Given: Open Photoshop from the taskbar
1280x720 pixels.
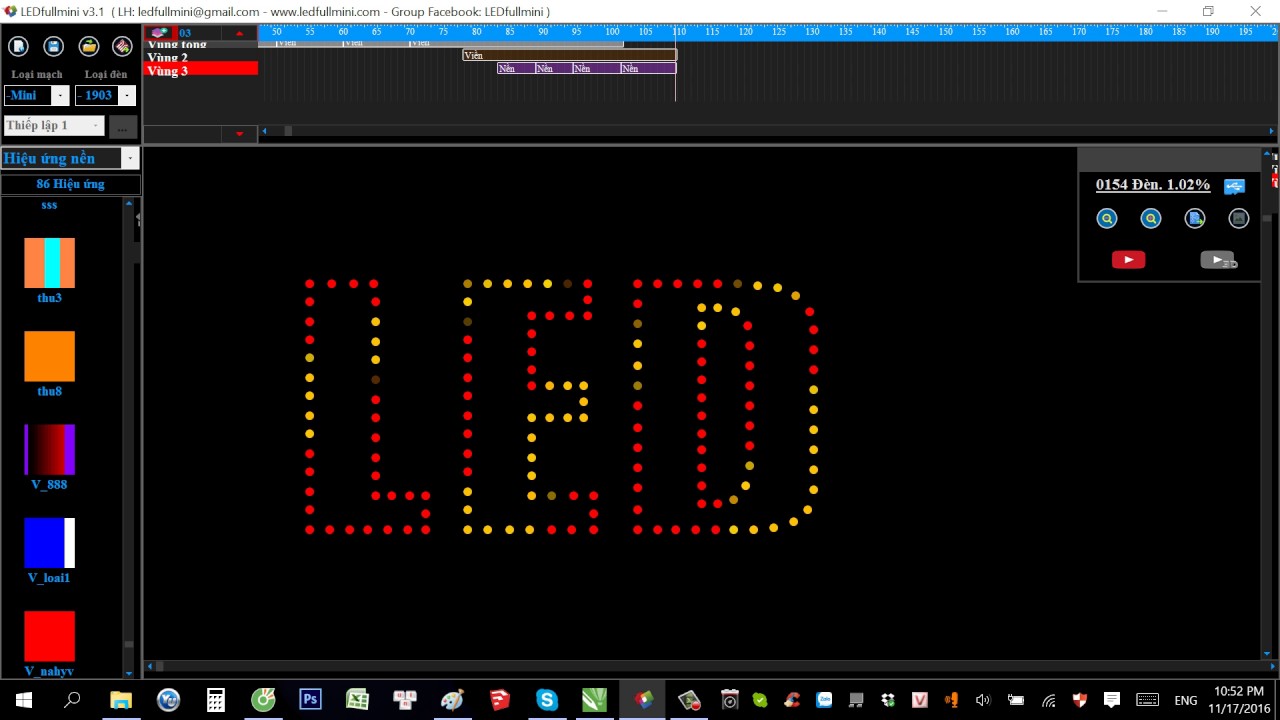Looking at the screenshot, I should [x=310, y=699].
